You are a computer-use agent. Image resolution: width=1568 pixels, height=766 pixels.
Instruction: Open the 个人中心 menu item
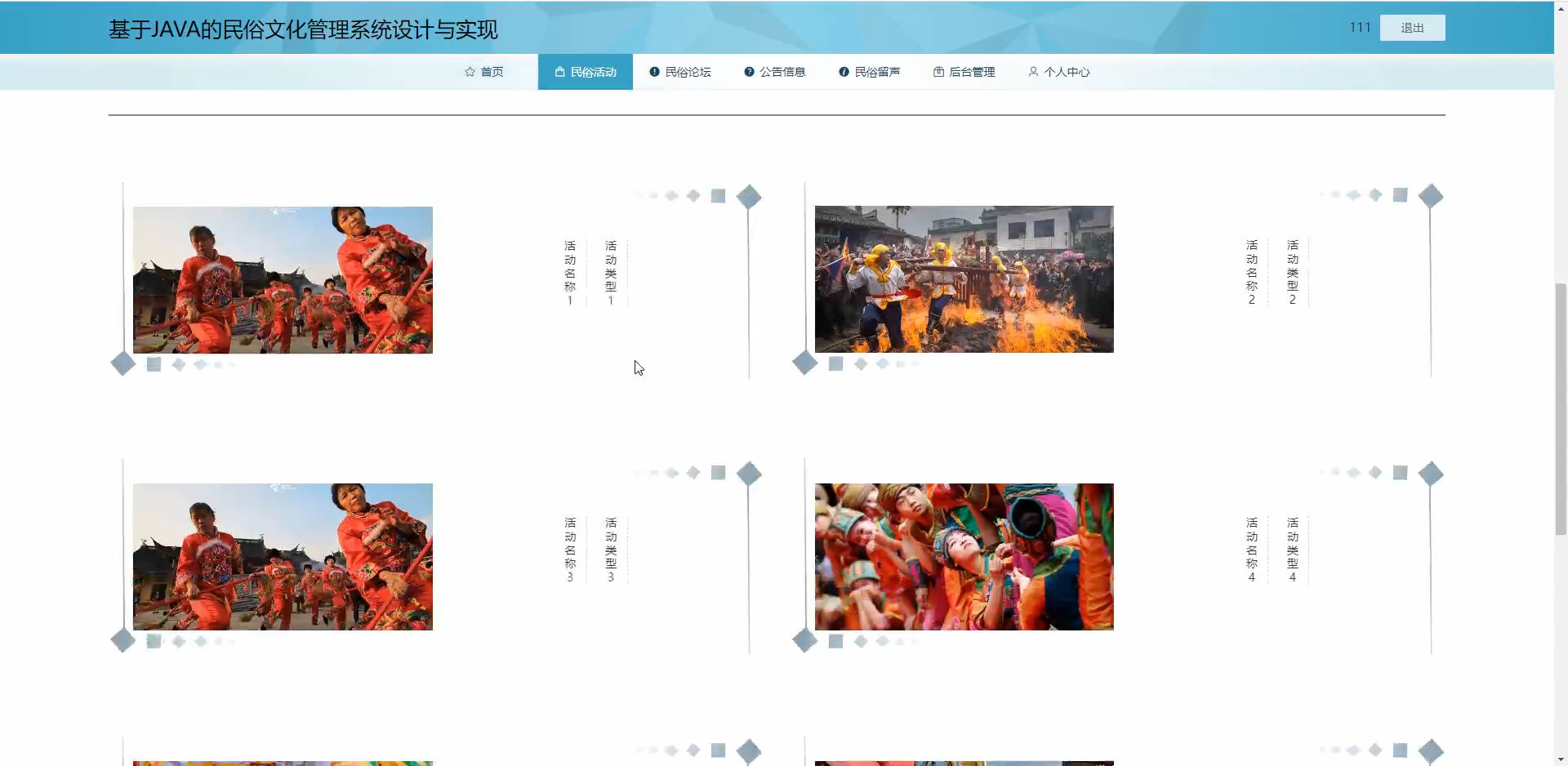coord(1059,72)
